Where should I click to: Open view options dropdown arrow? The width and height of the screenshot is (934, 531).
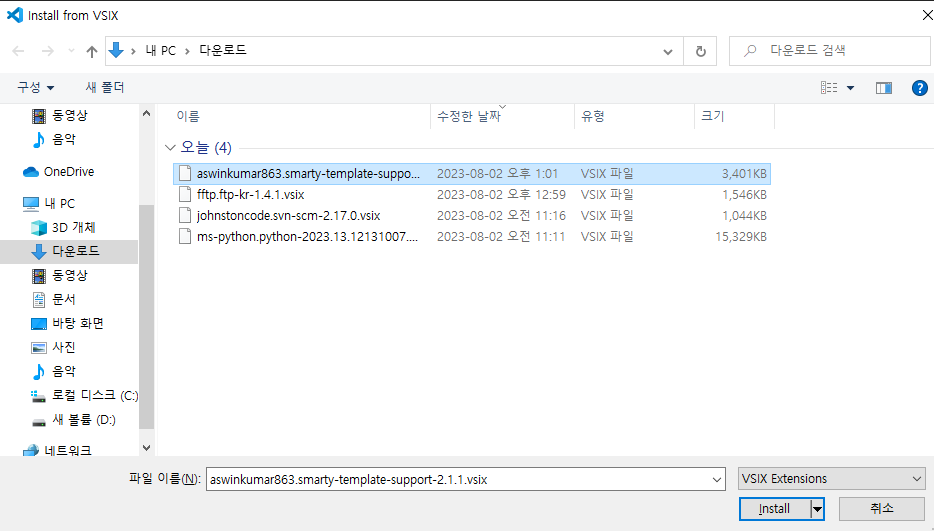[851, 88]
